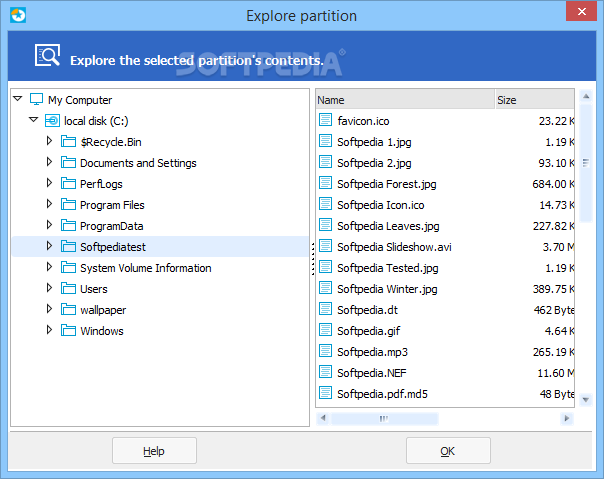Click the Softpedia Forest.jpg file icon

(x=325, y=183)
